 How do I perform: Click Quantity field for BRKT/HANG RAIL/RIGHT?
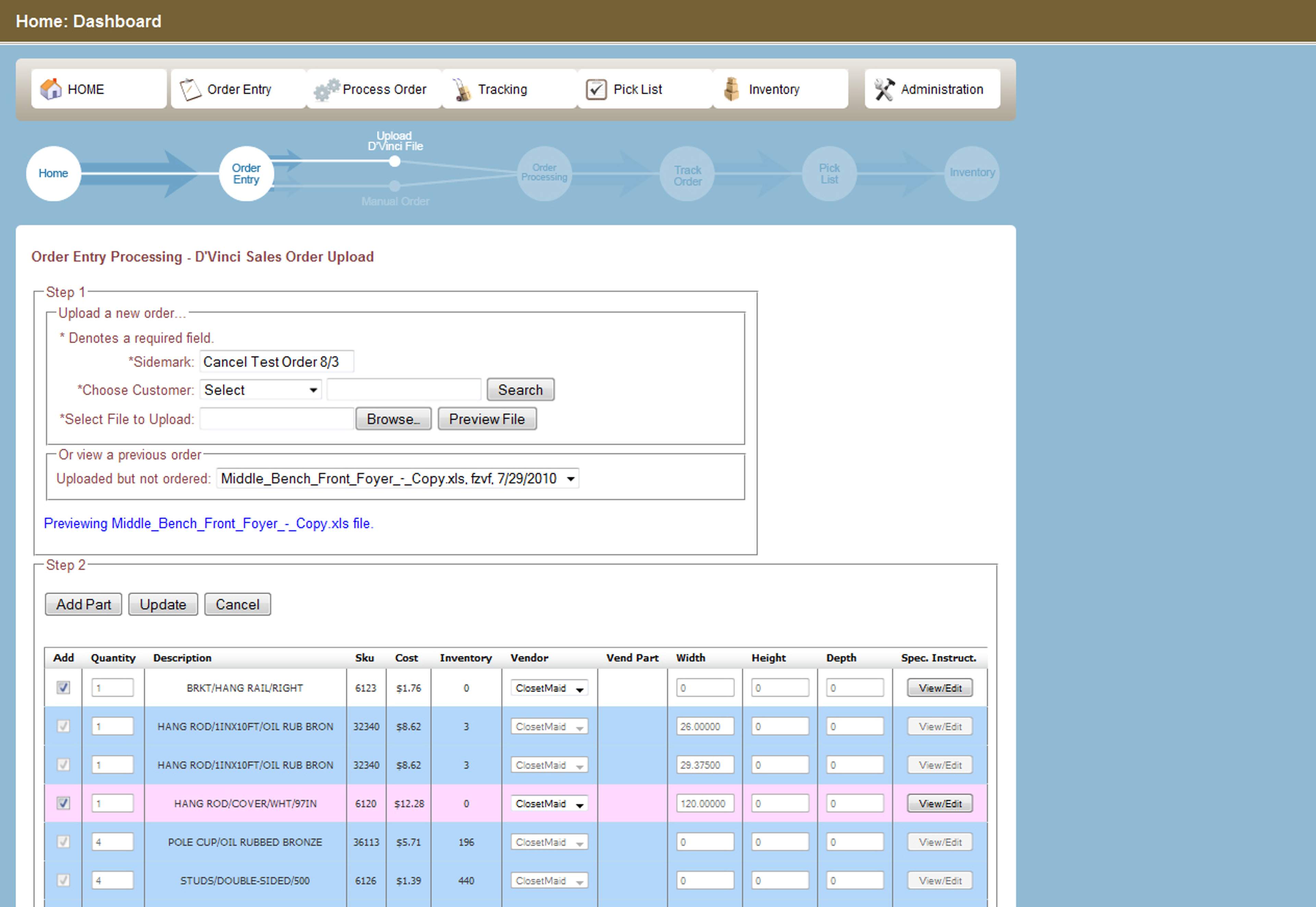tap(112, 688)
